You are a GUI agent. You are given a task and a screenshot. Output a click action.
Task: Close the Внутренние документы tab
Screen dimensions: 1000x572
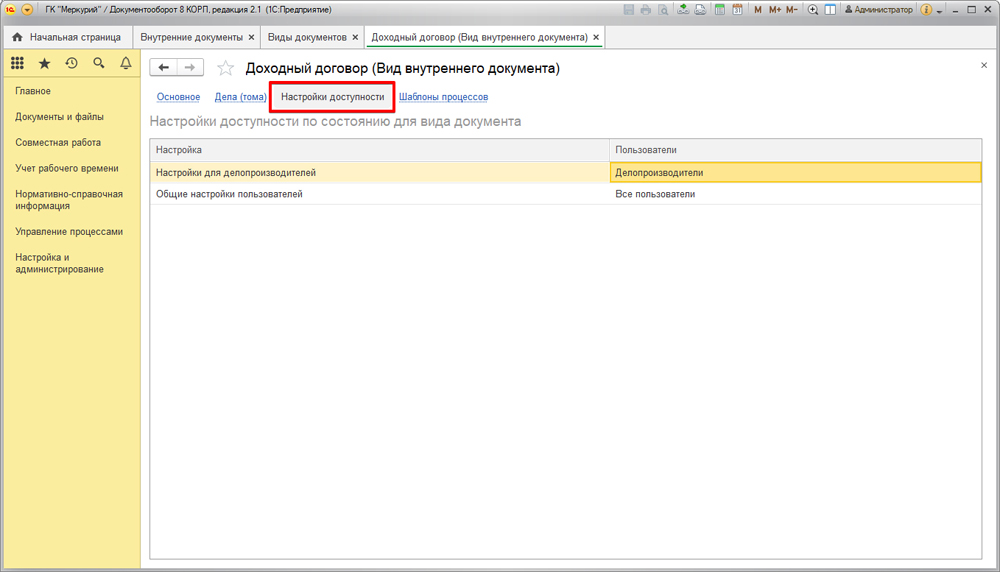tap(251, 37)
